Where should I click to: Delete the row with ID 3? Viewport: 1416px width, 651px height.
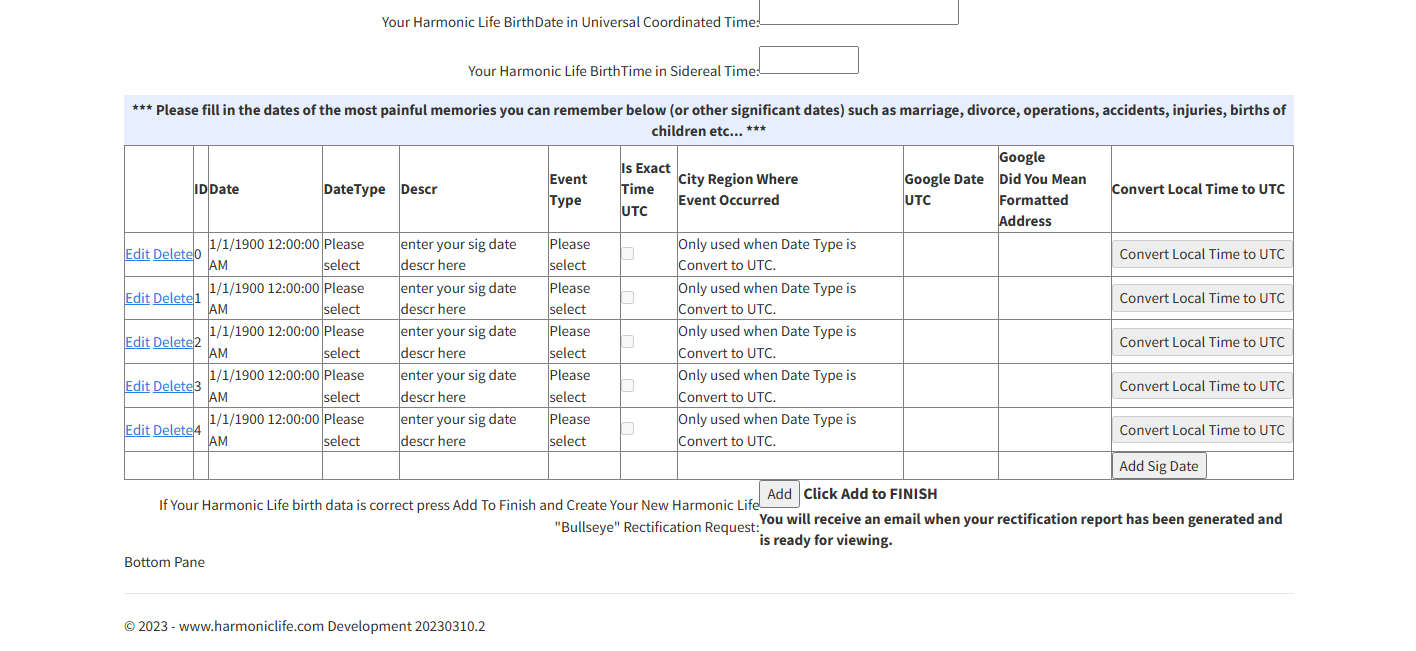(172, 386)
